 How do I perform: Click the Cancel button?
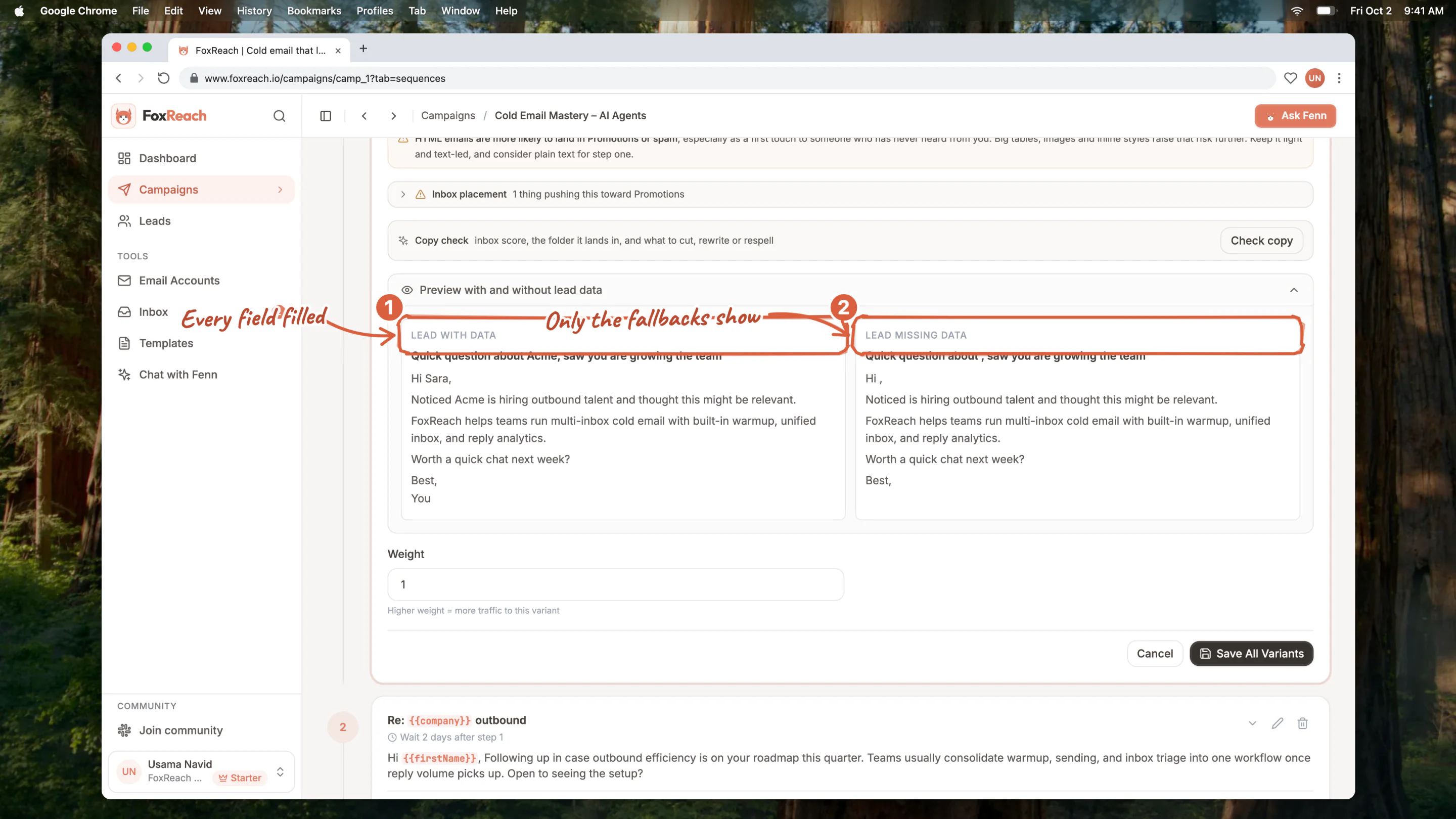[x=1155, y=653]
